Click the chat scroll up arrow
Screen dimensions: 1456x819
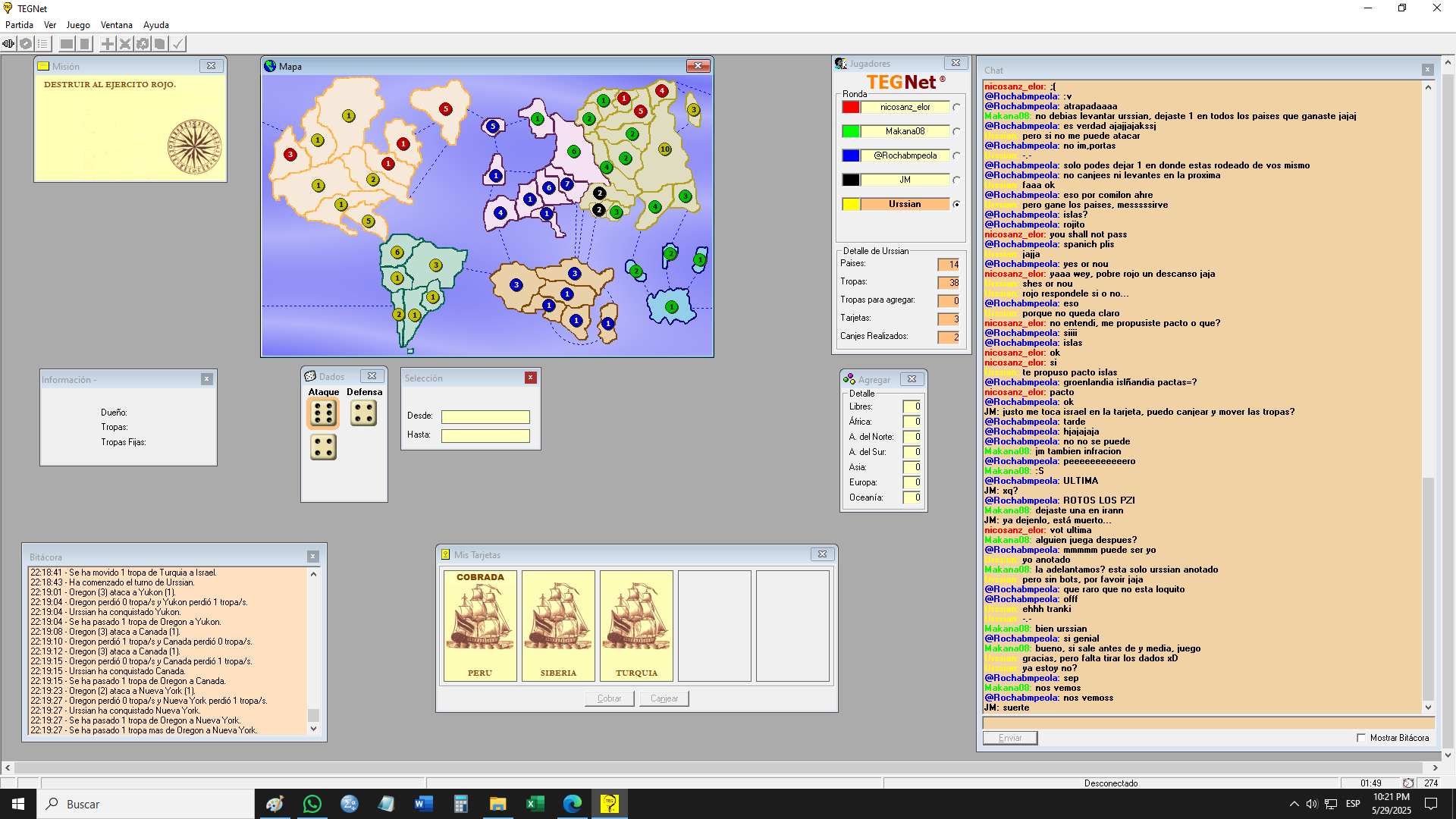click(1428, 87)
